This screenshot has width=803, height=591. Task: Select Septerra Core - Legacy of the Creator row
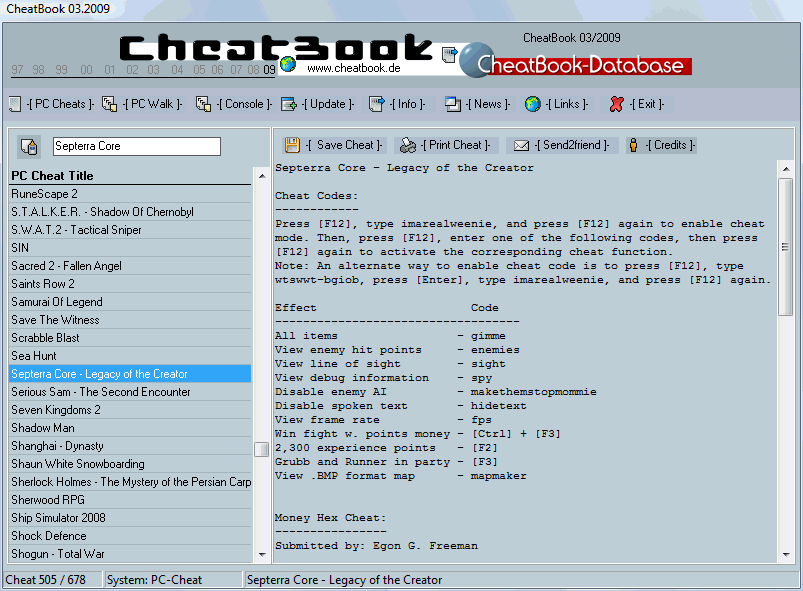click(131, 374)
